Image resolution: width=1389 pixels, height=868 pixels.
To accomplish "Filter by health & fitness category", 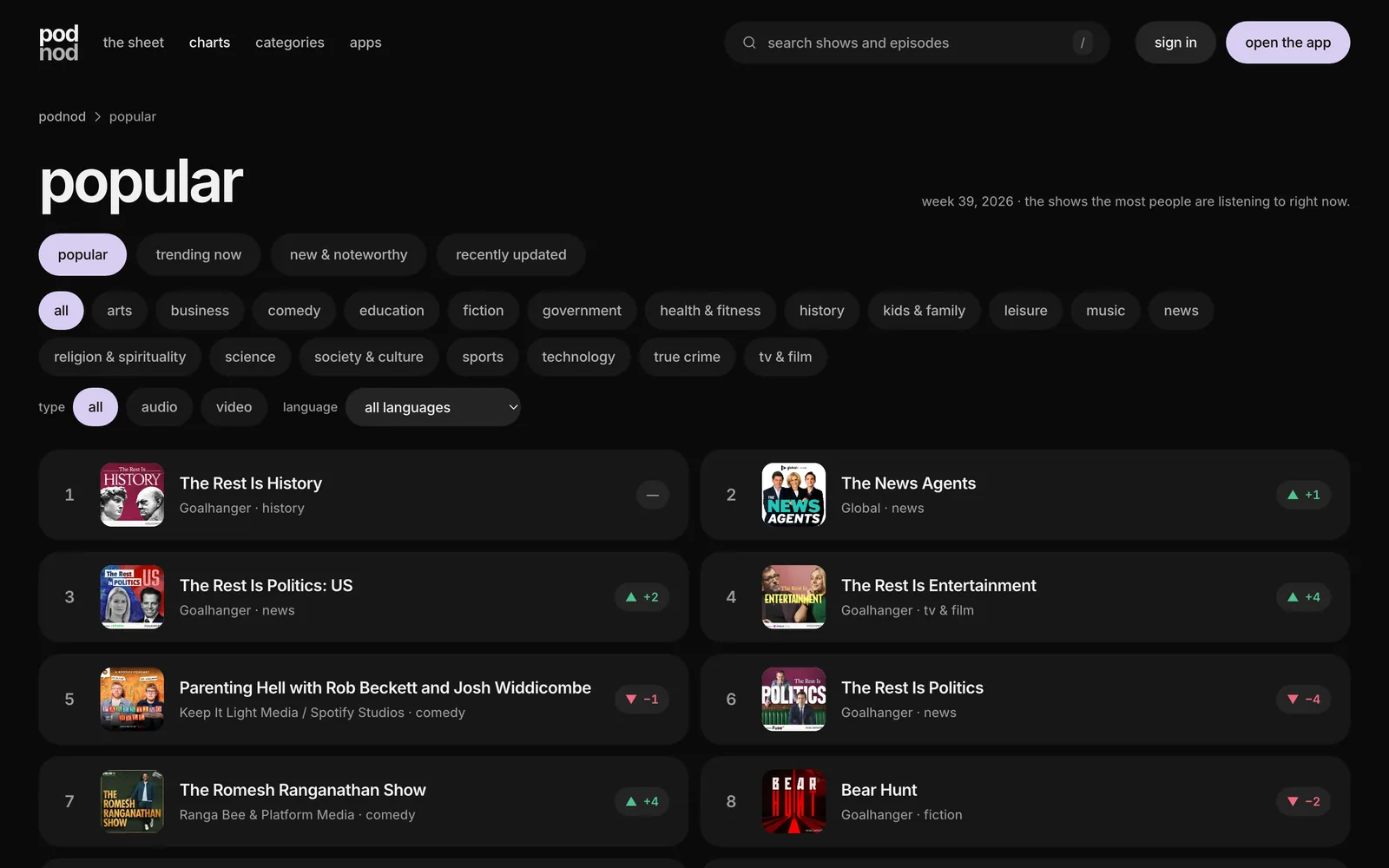I will click(710, 311).
